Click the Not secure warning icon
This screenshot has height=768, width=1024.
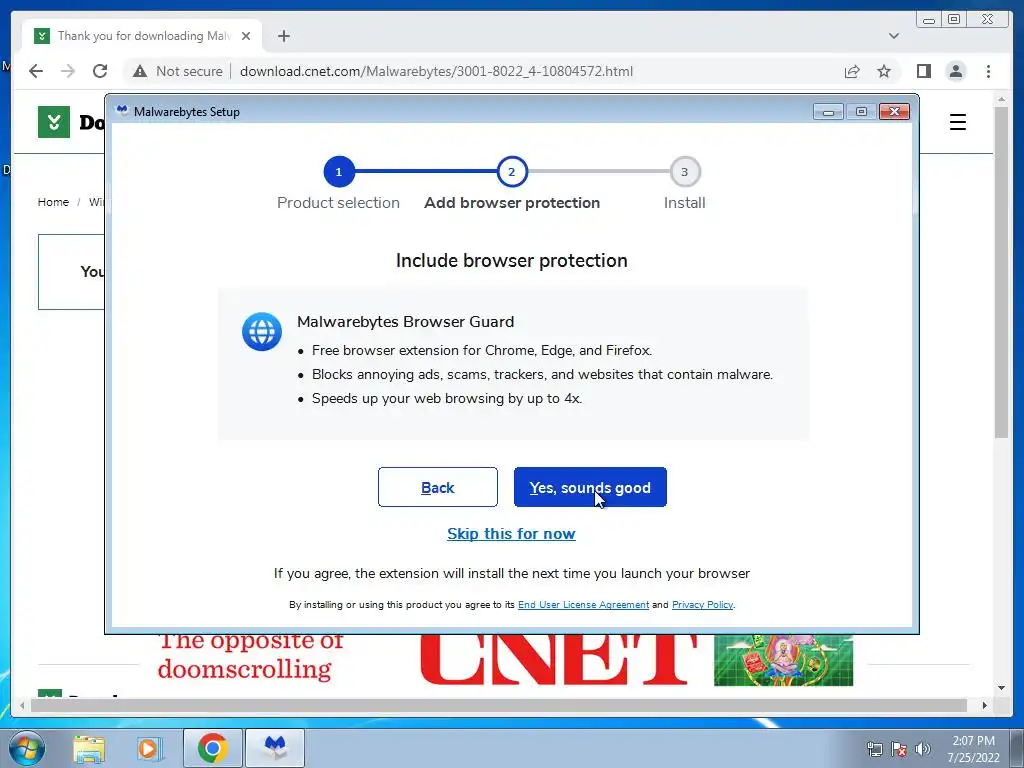tap(140, 71)
